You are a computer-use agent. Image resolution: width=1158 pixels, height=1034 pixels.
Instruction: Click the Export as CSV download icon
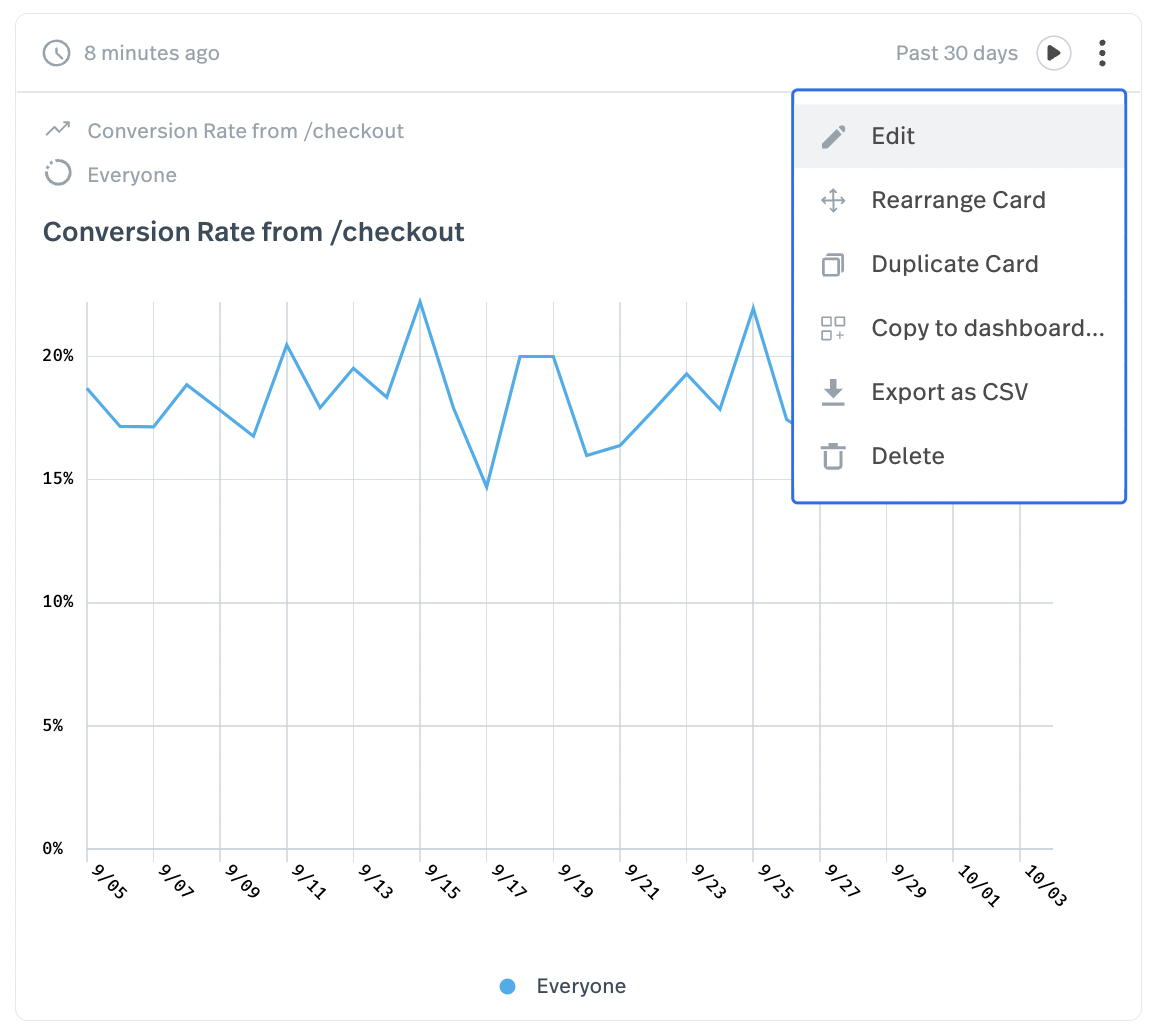pyautogui.click(x=833, y=393)
